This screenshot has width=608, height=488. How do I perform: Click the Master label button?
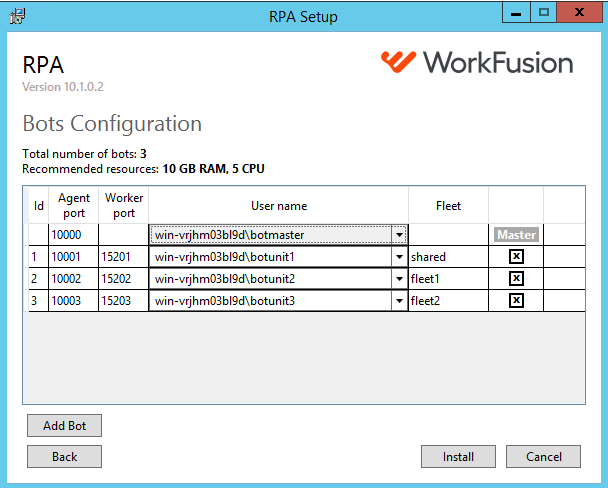[516, 235]
